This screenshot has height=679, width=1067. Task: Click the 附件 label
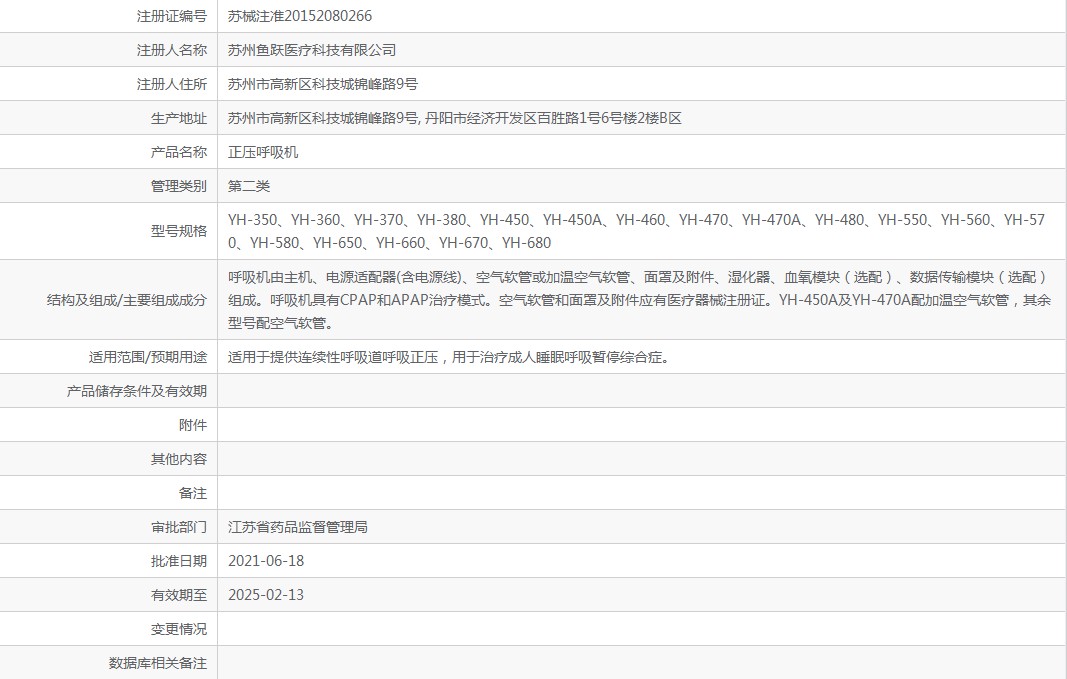coord(193,425)
